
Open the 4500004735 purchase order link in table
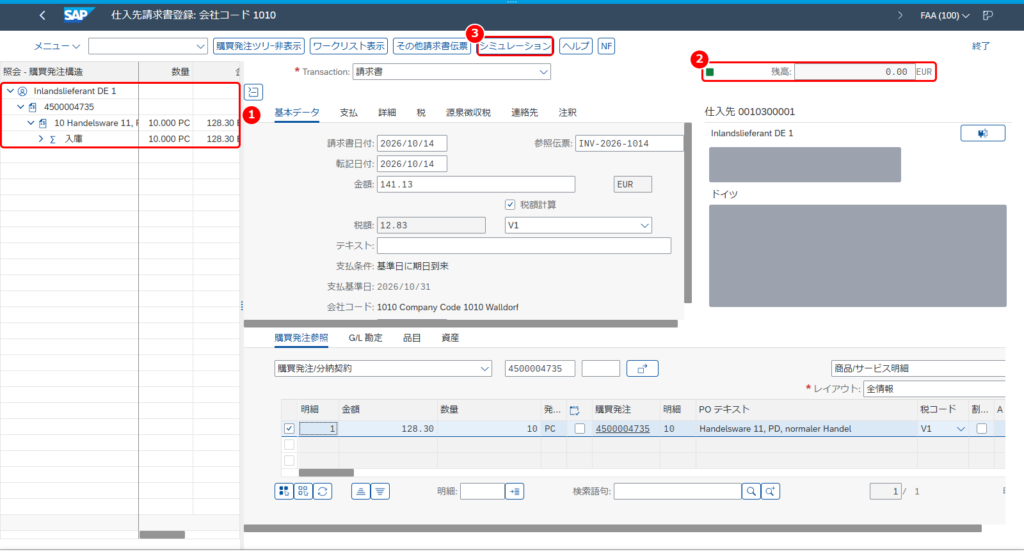tap(622, 429)
